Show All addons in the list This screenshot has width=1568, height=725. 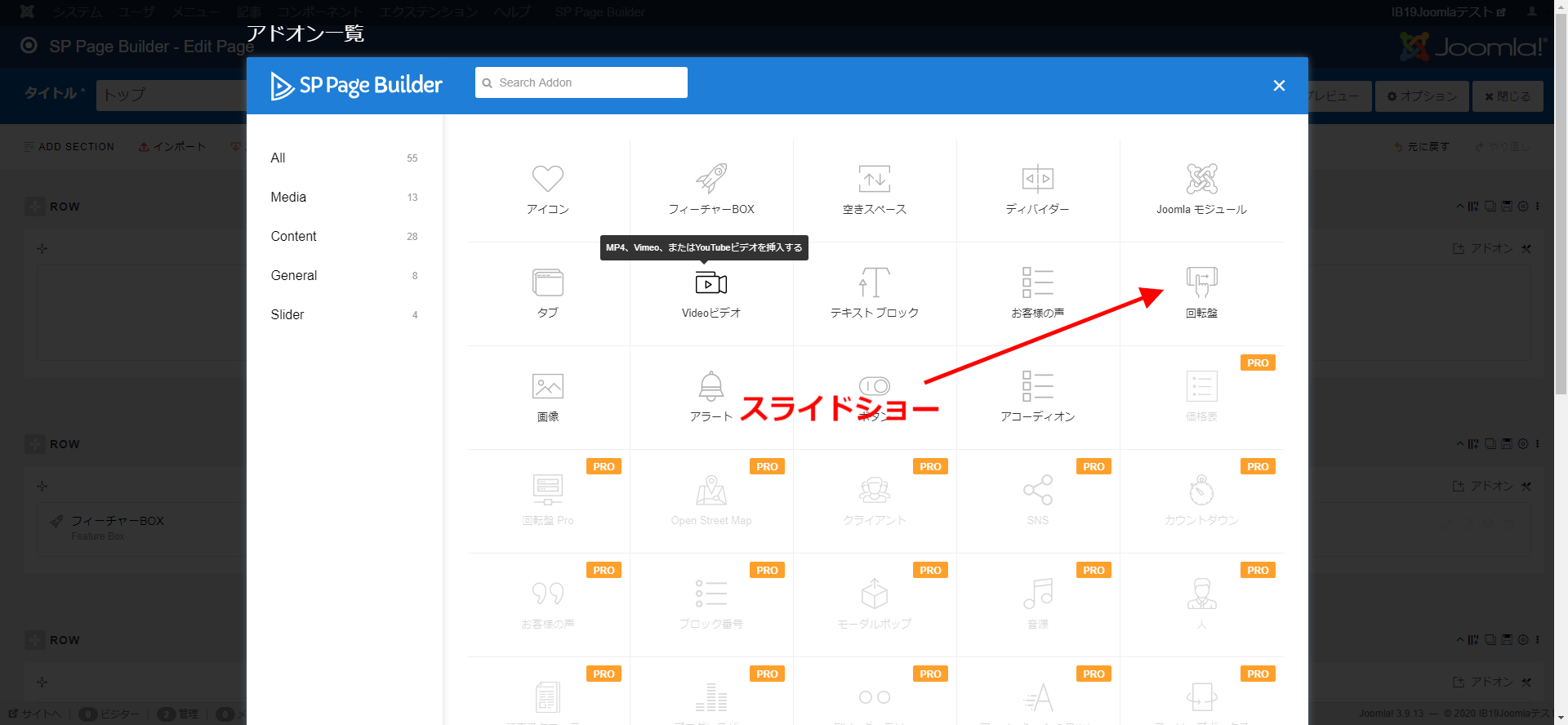[278, 158]
